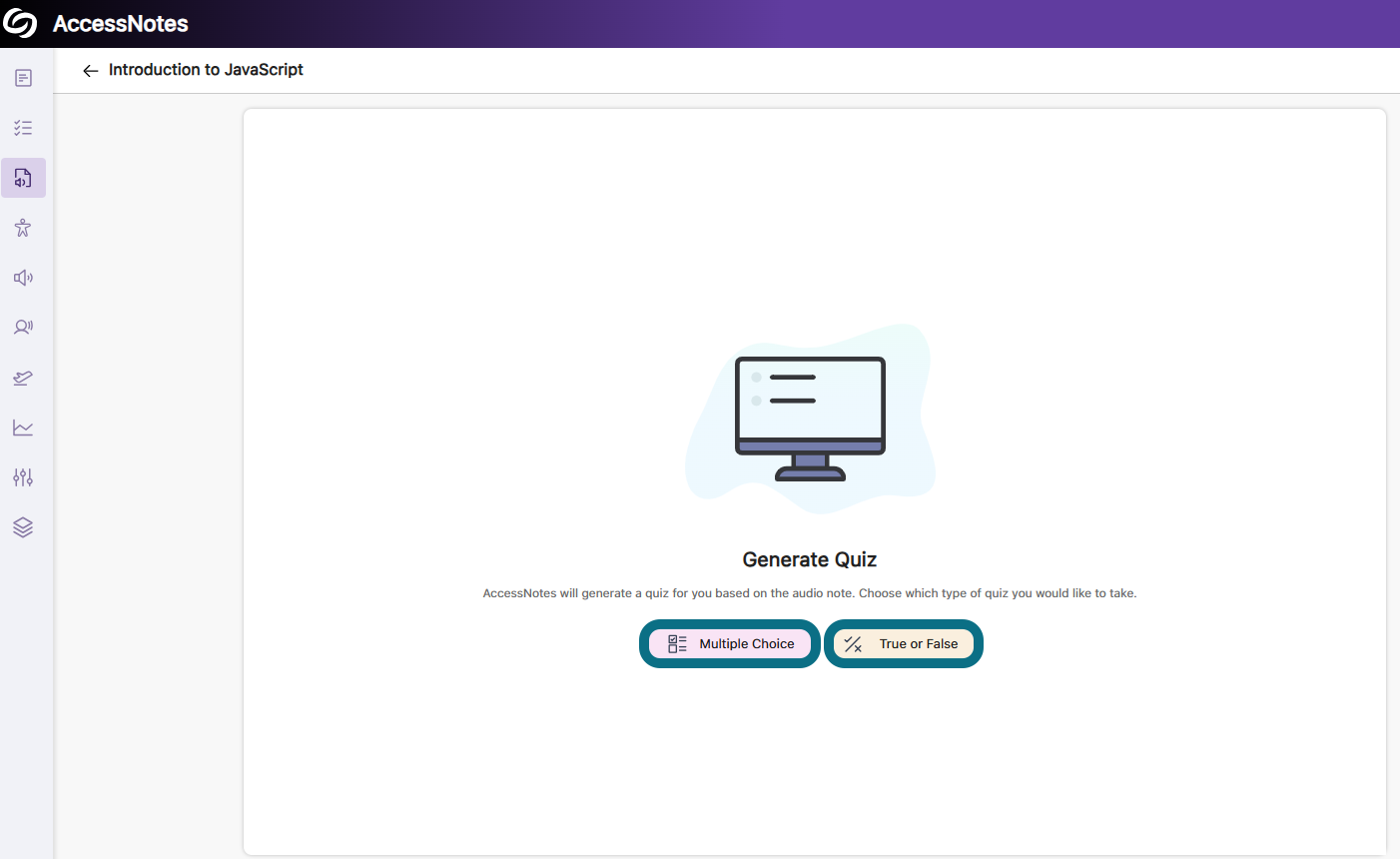Open the line chart analytics icon
The width and height of the screenshot is (1400, 859).
click(x=23, y=428)
